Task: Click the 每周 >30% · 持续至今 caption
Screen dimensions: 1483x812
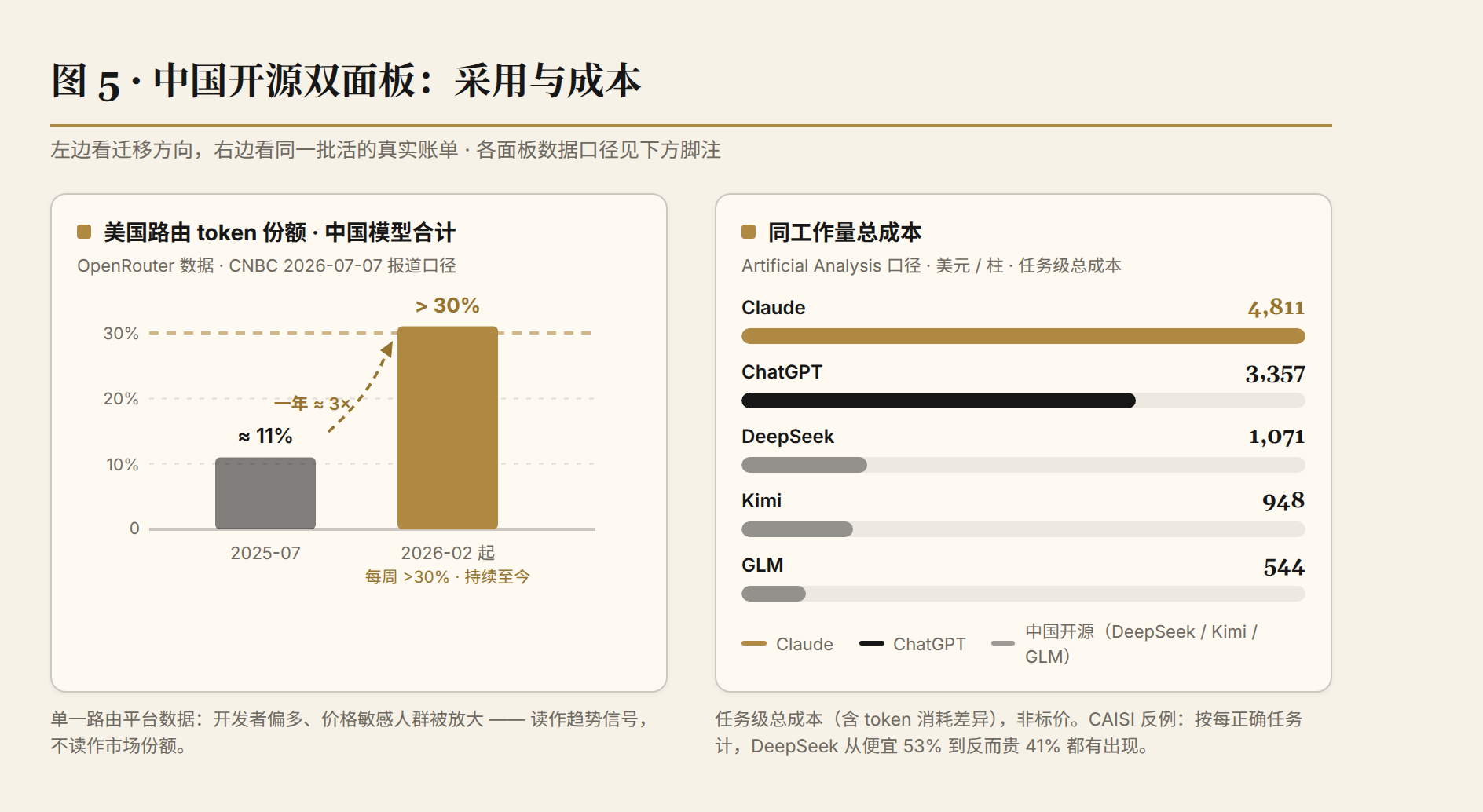Action: [448, 577]
